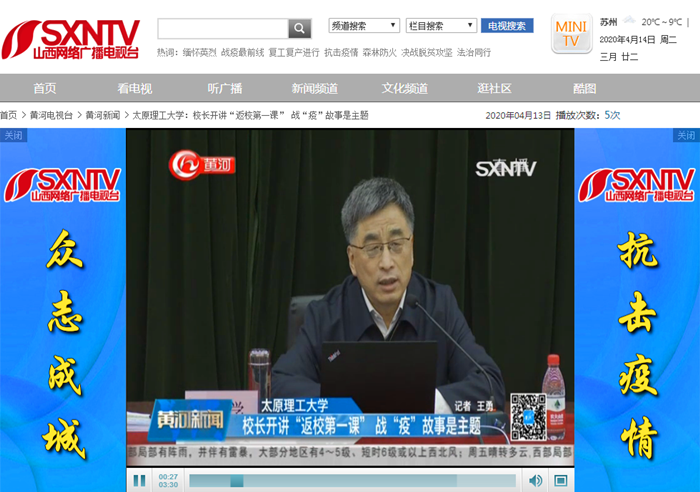Open the 看电视 navigation tab

click(x=135, y=88)
